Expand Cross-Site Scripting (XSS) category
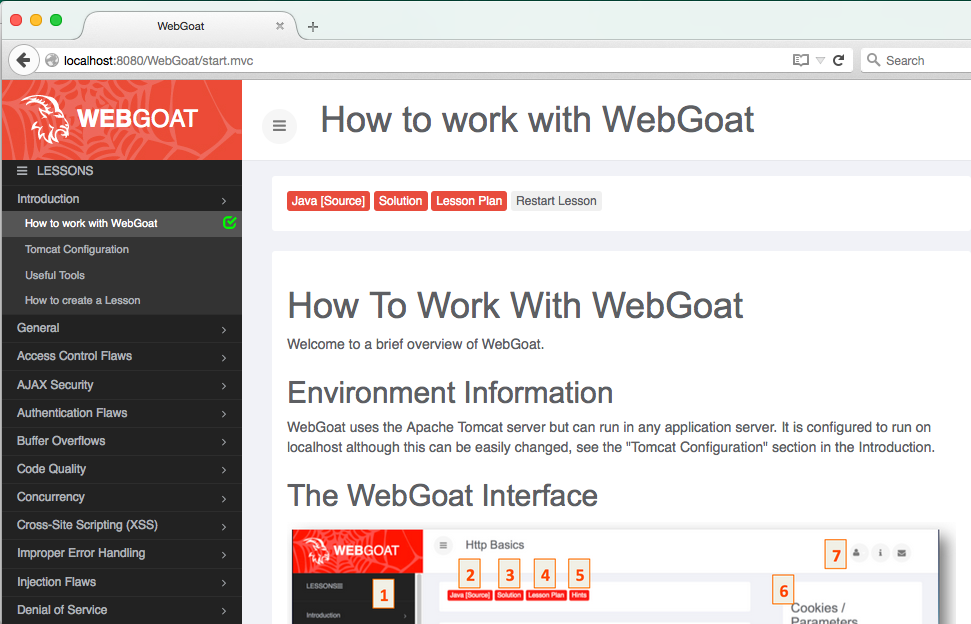Screen dimensions: 971x624 [122, 526]
